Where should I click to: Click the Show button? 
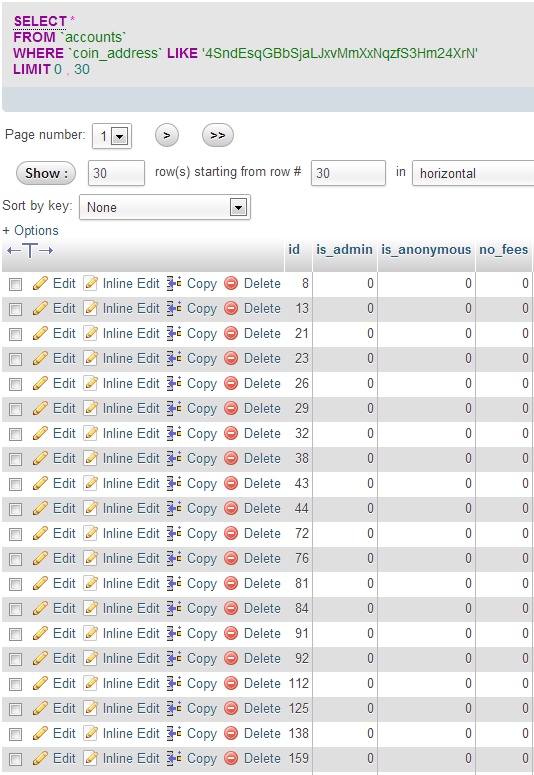point(46,173)
